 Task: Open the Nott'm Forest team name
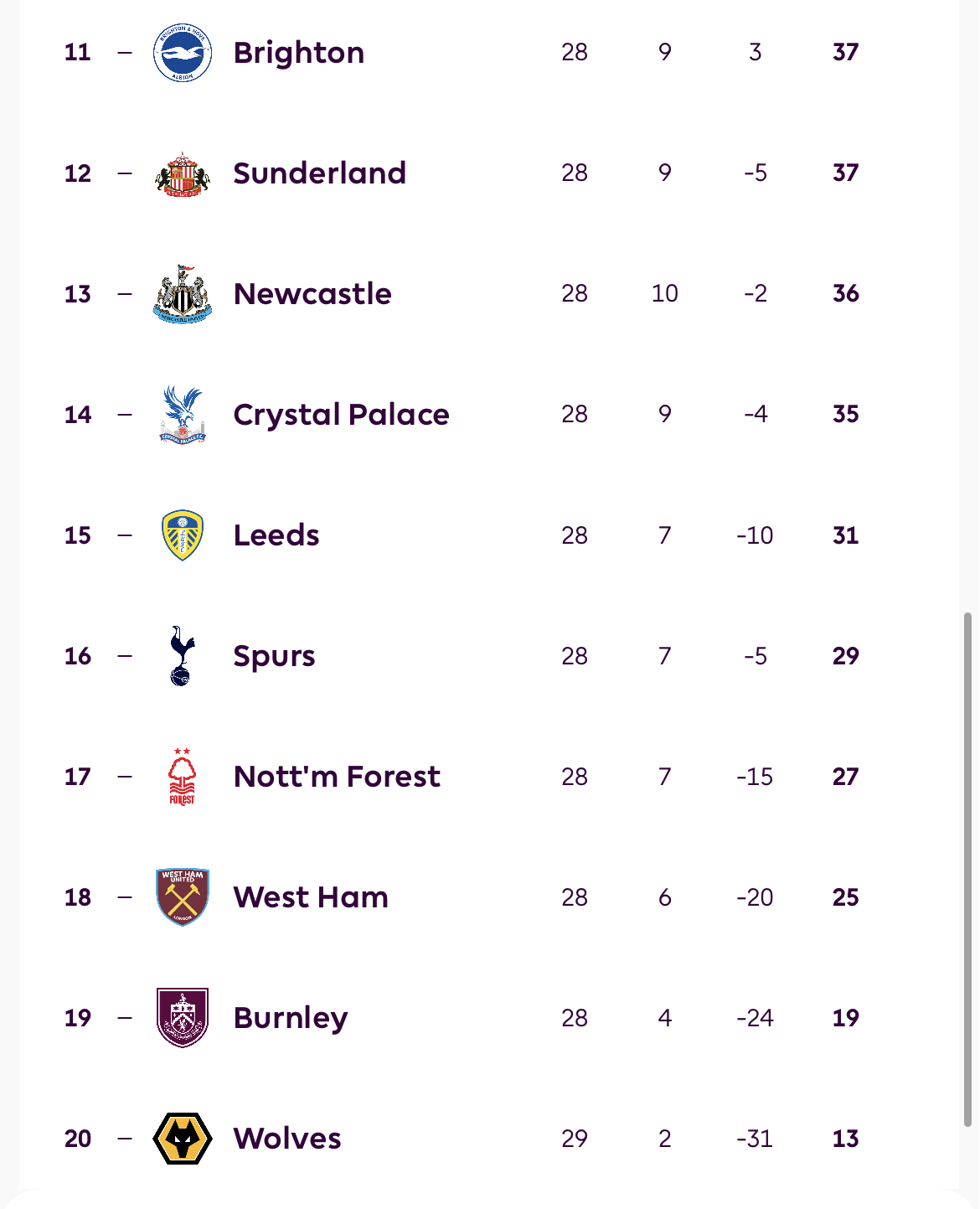tap(337, 777)
